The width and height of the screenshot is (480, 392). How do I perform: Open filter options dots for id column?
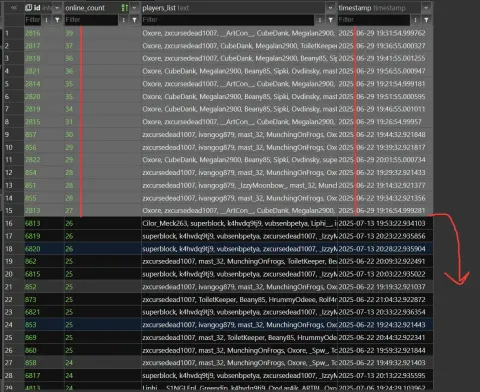pyautogui.click(x=46, y=20)
